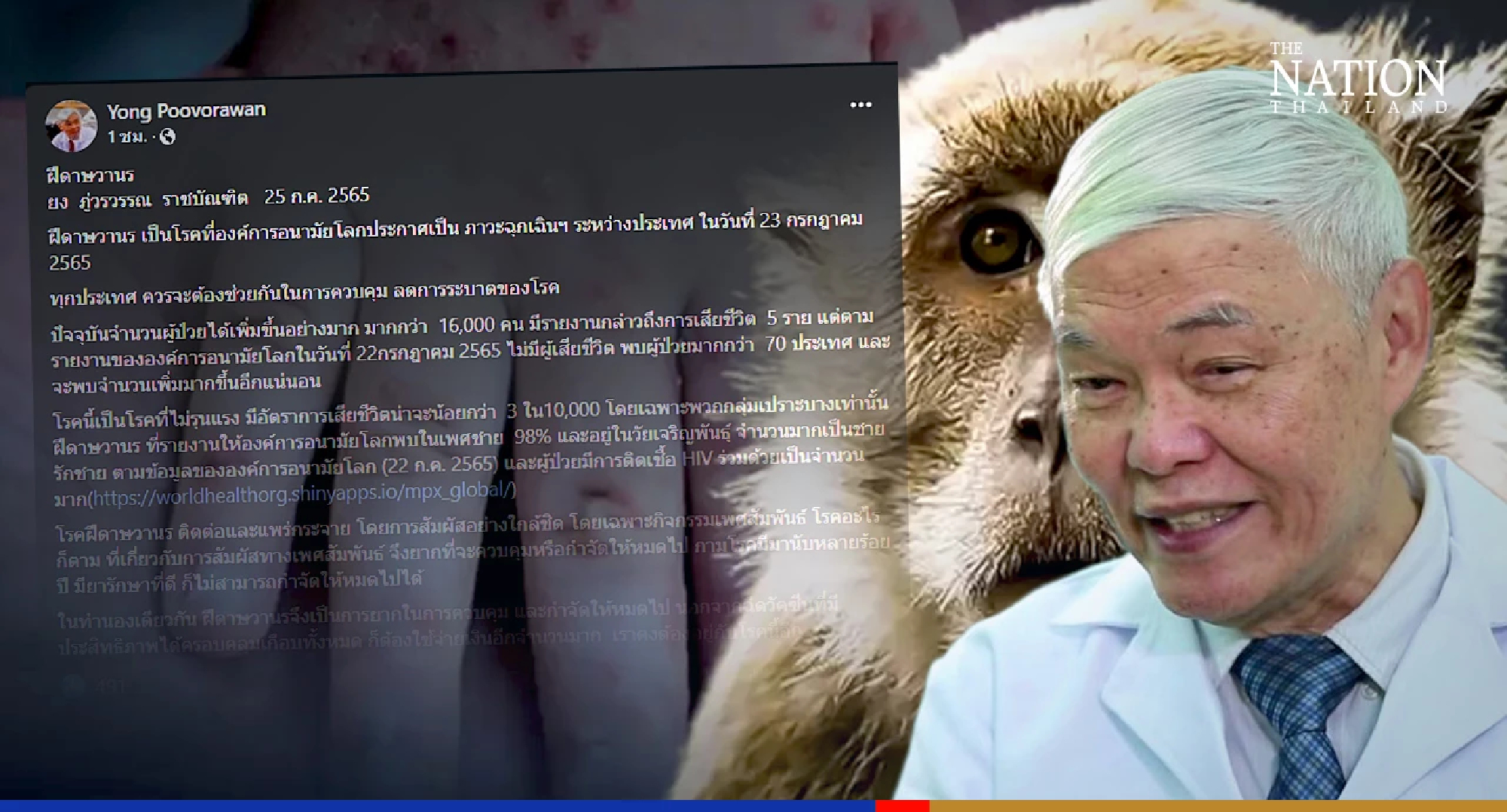Viewport: 1507px width, 812px height.
Task: Open the post options via the ellipsis menu
Action: [x=861, y=106]
